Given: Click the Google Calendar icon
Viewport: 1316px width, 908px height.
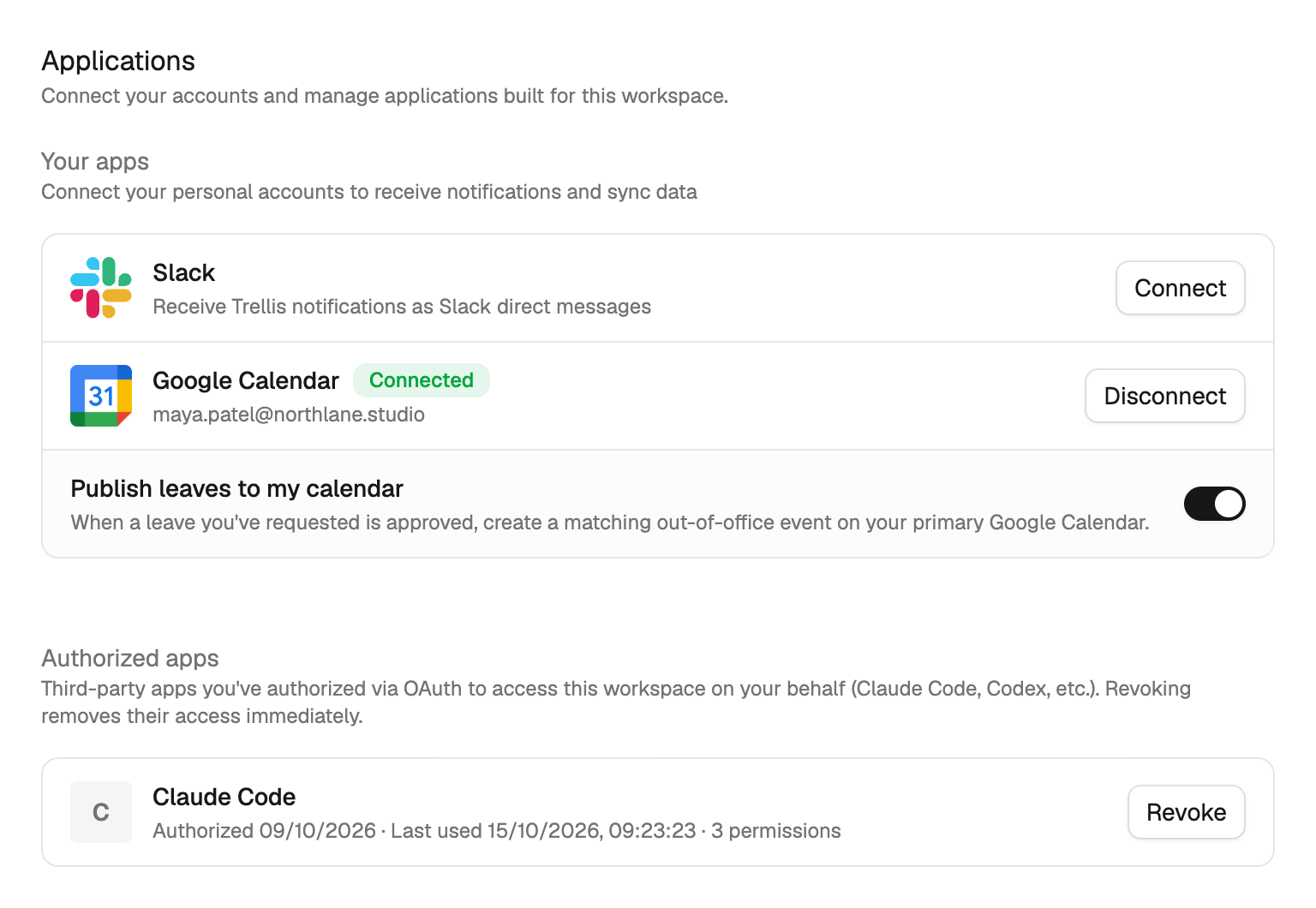Looking at the screenshot, I should click(101, 396).
